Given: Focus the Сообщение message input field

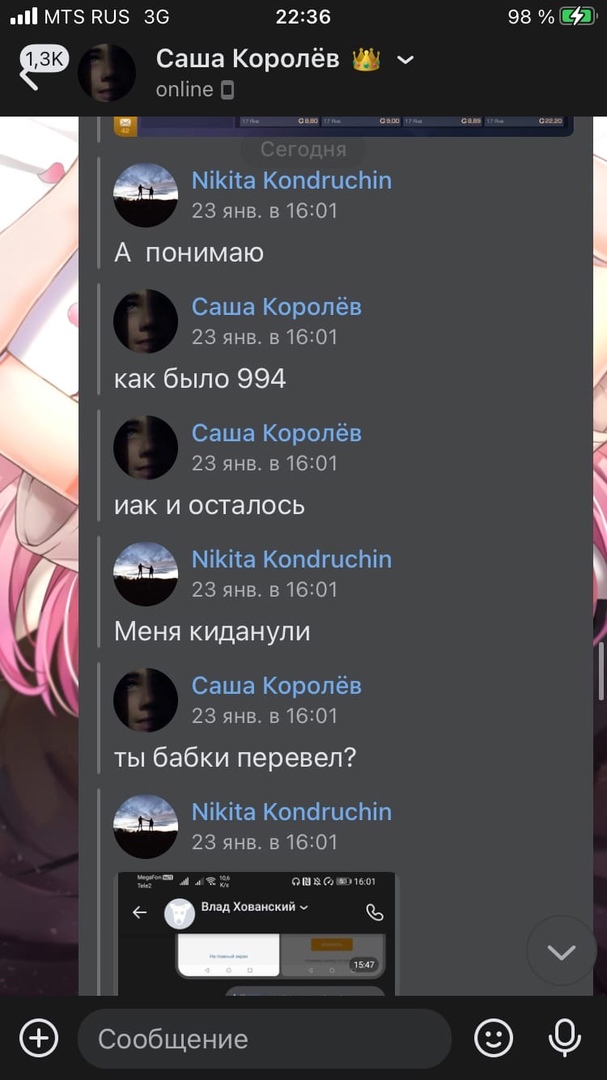Looking at the screenshot, I should [265, 1039].
